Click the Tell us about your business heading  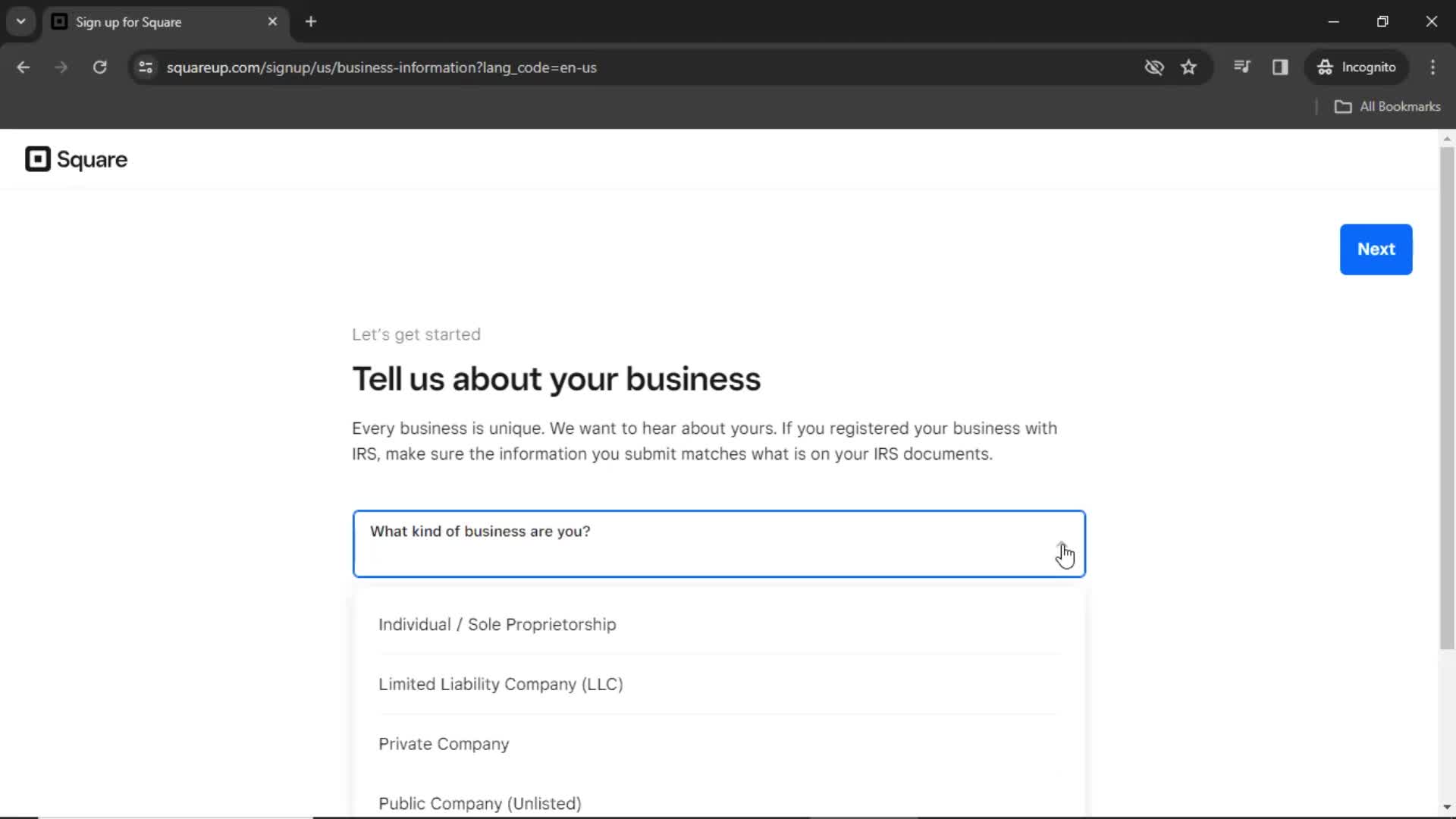click(556, 379)
